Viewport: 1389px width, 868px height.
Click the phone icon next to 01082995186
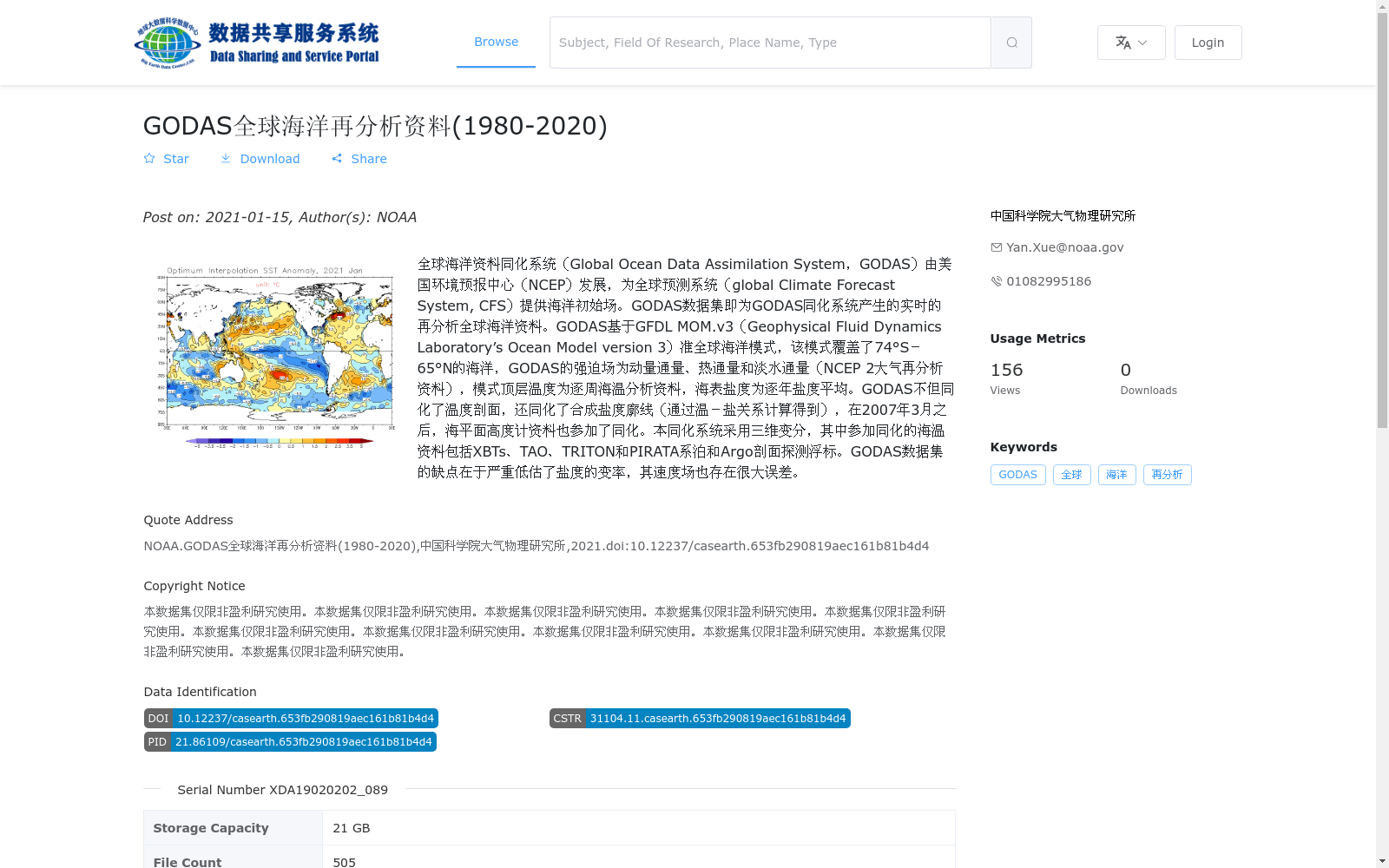pyautogui.click(x=996, y=281)
